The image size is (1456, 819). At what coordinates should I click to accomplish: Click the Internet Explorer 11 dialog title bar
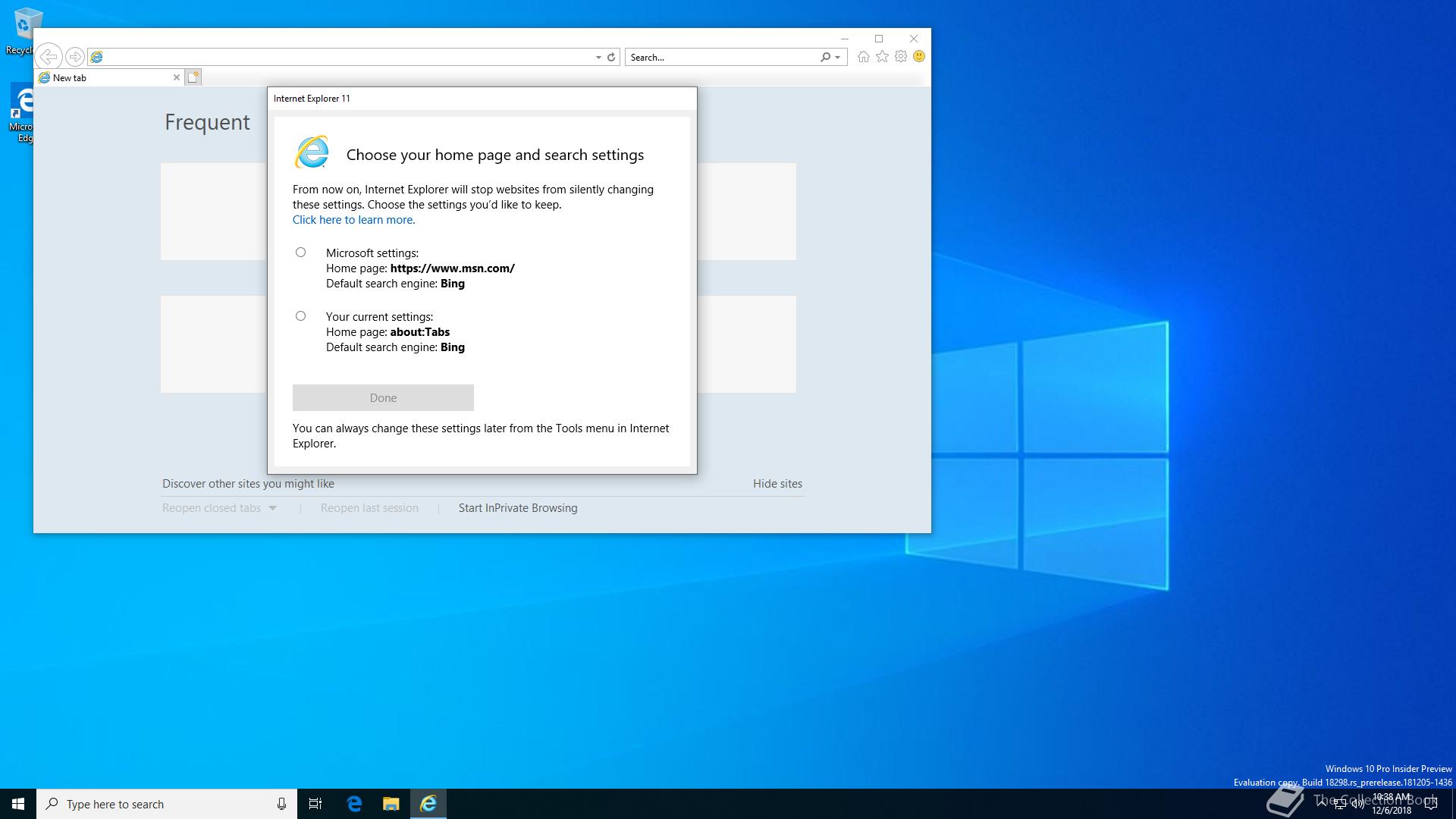tap(482, 99)
